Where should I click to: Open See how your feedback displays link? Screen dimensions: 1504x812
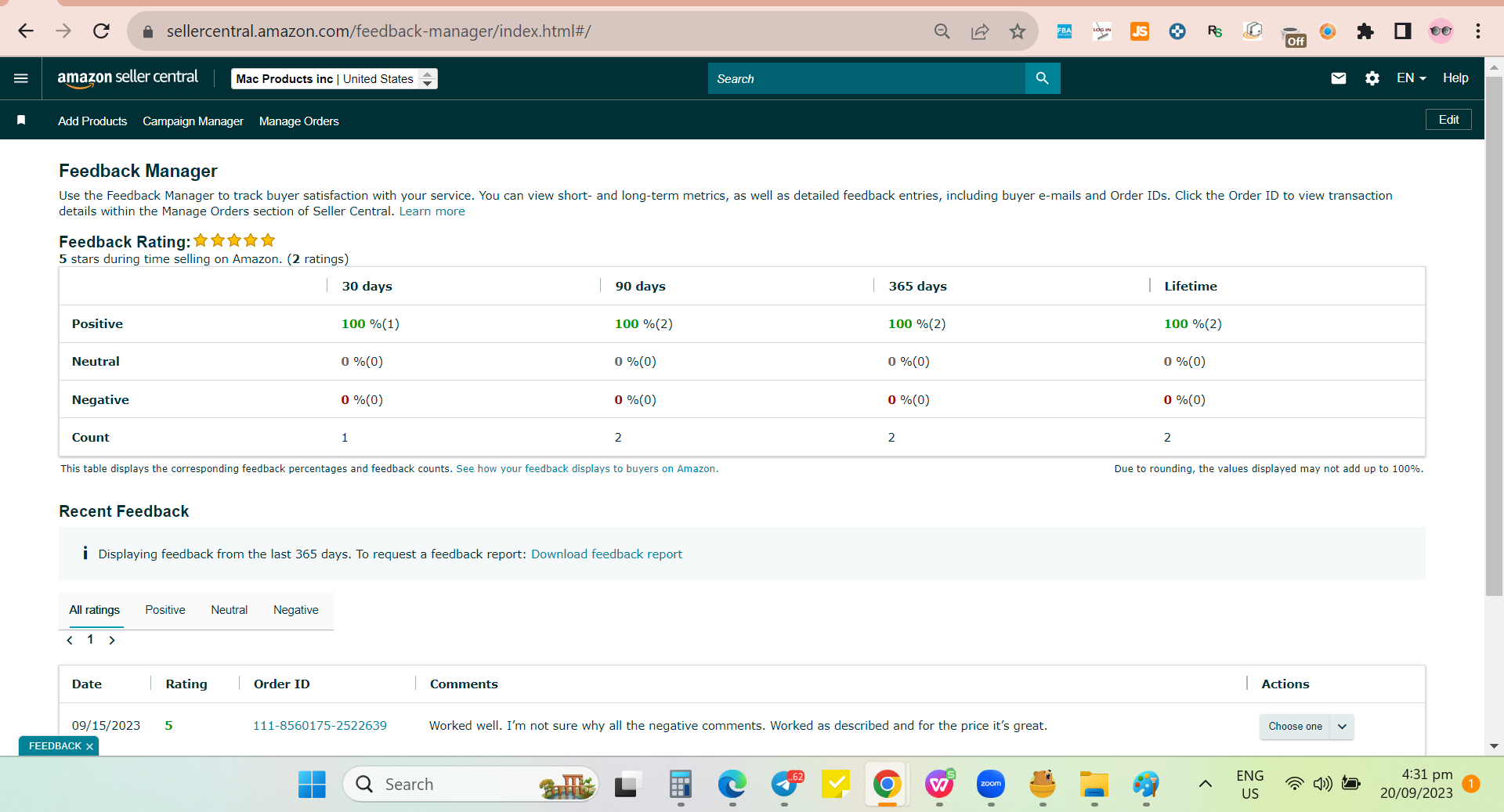[x=587, y=469]
